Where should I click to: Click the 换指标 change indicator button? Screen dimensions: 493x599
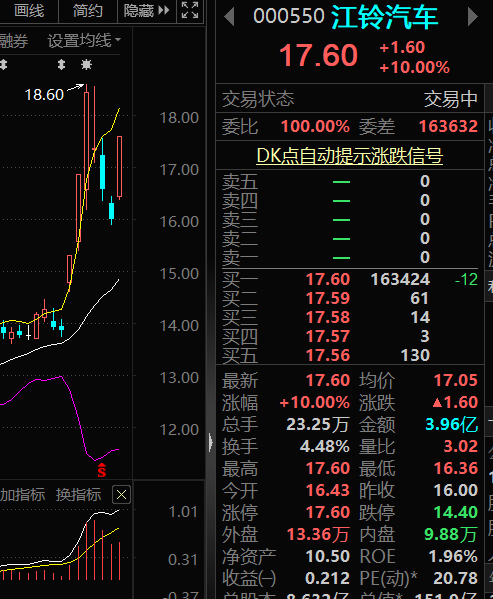pos(78,495)
